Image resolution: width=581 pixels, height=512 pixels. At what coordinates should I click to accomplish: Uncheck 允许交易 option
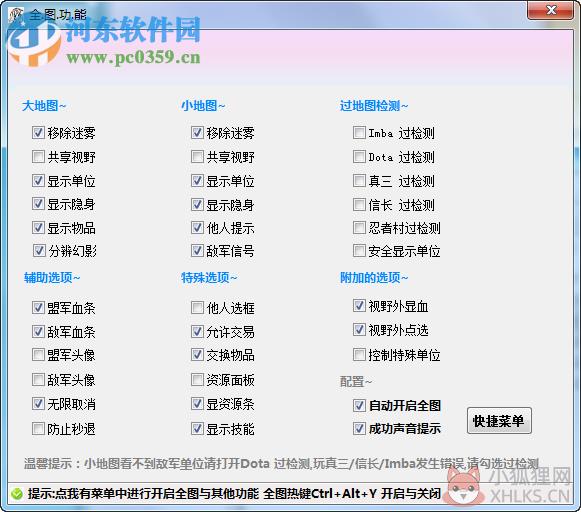(197, 332)
